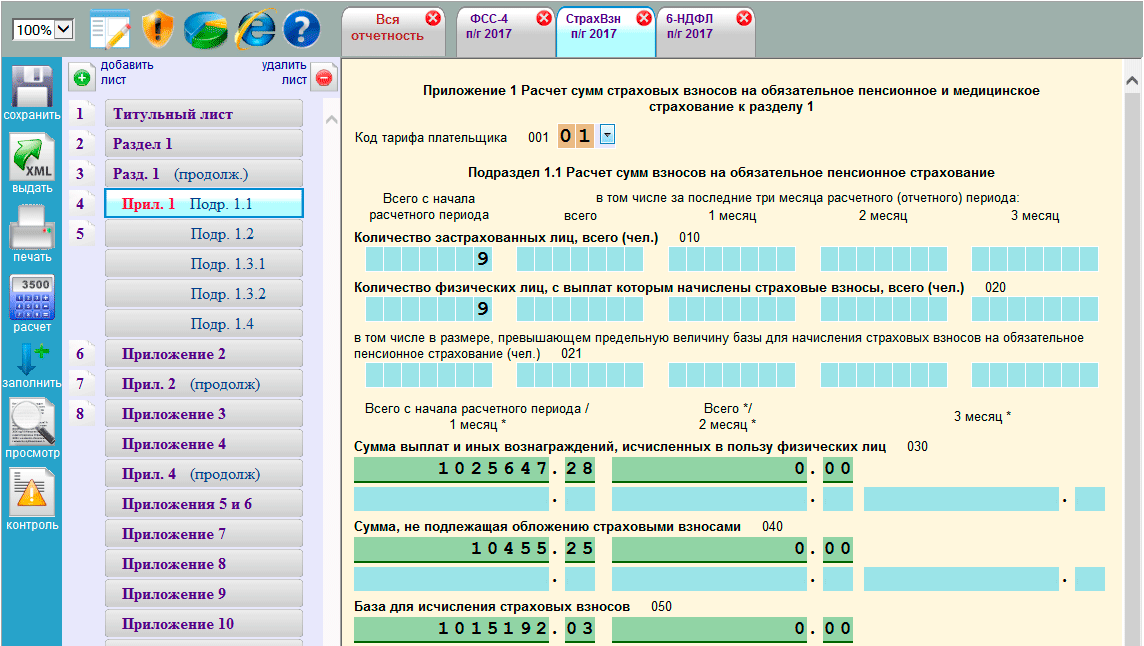Open the Титульный лист sheet
This screenshot has height=646, width=1144.
click(204, 114)
